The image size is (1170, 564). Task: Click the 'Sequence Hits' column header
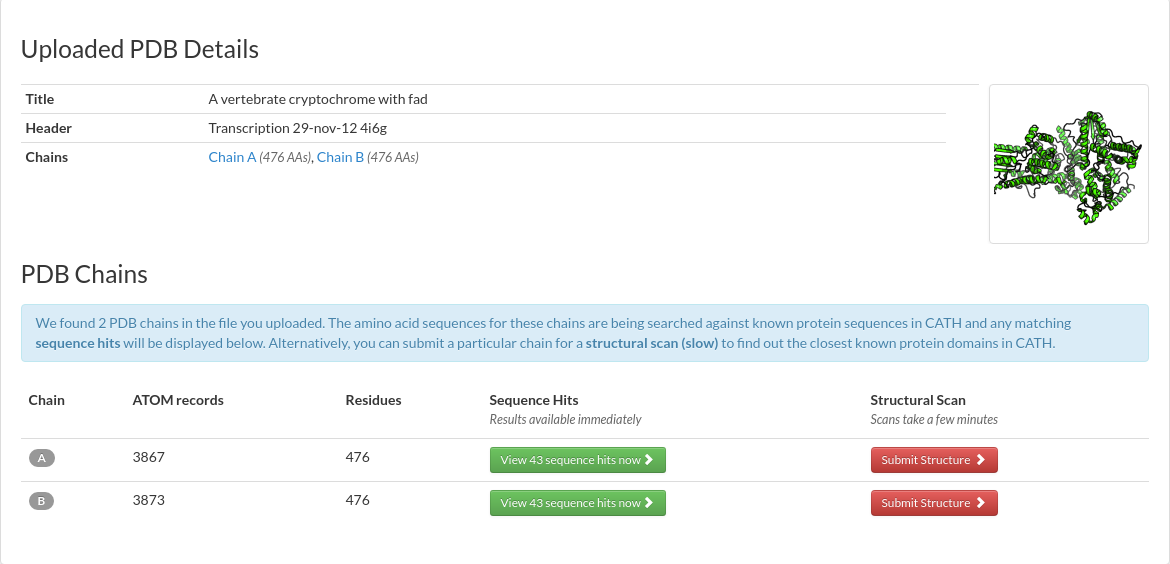pyautogui.click(x=534, y=400)
